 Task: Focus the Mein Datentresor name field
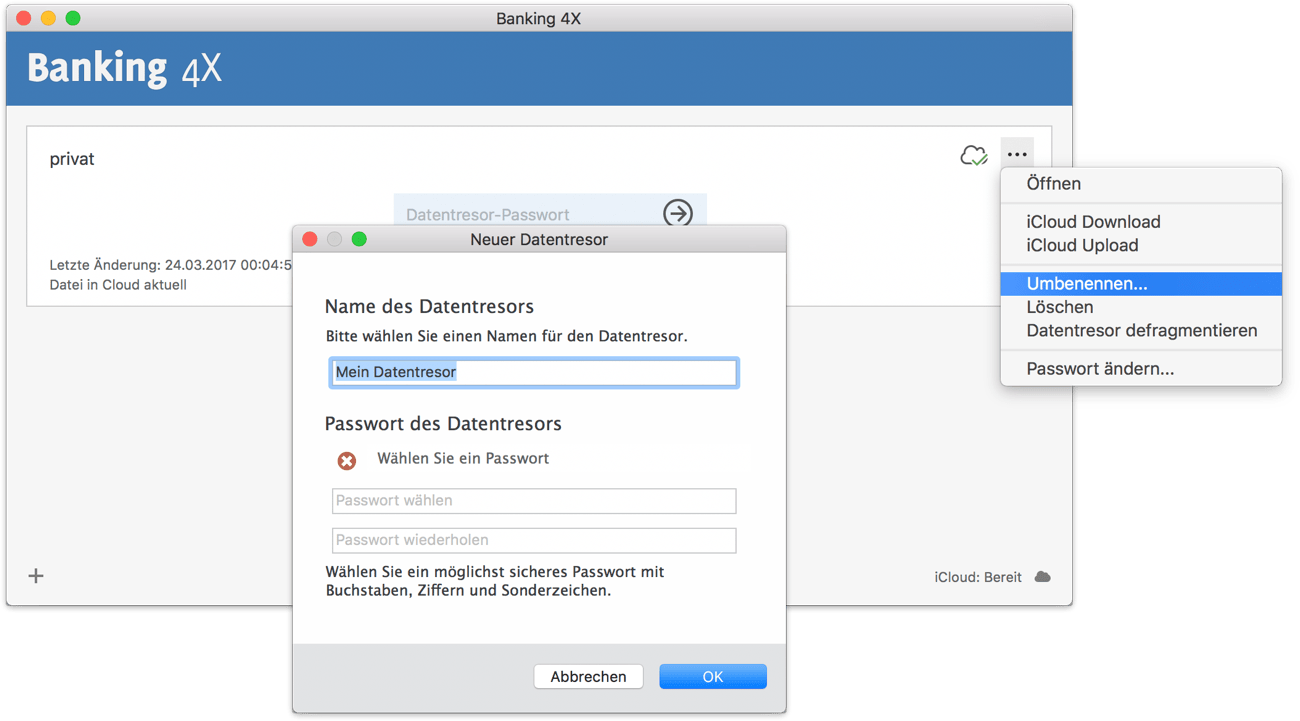(x=534, y=372)
